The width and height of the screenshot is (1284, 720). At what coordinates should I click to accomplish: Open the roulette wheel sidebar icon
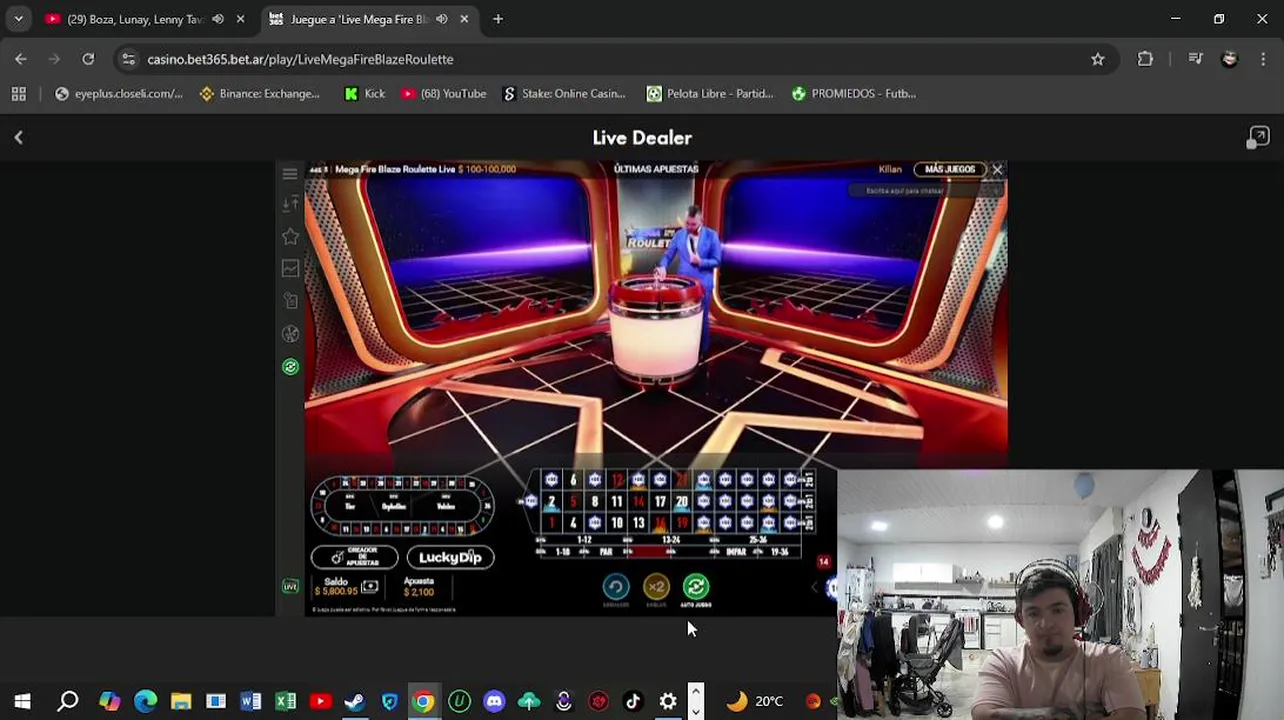tap(290, 334)
